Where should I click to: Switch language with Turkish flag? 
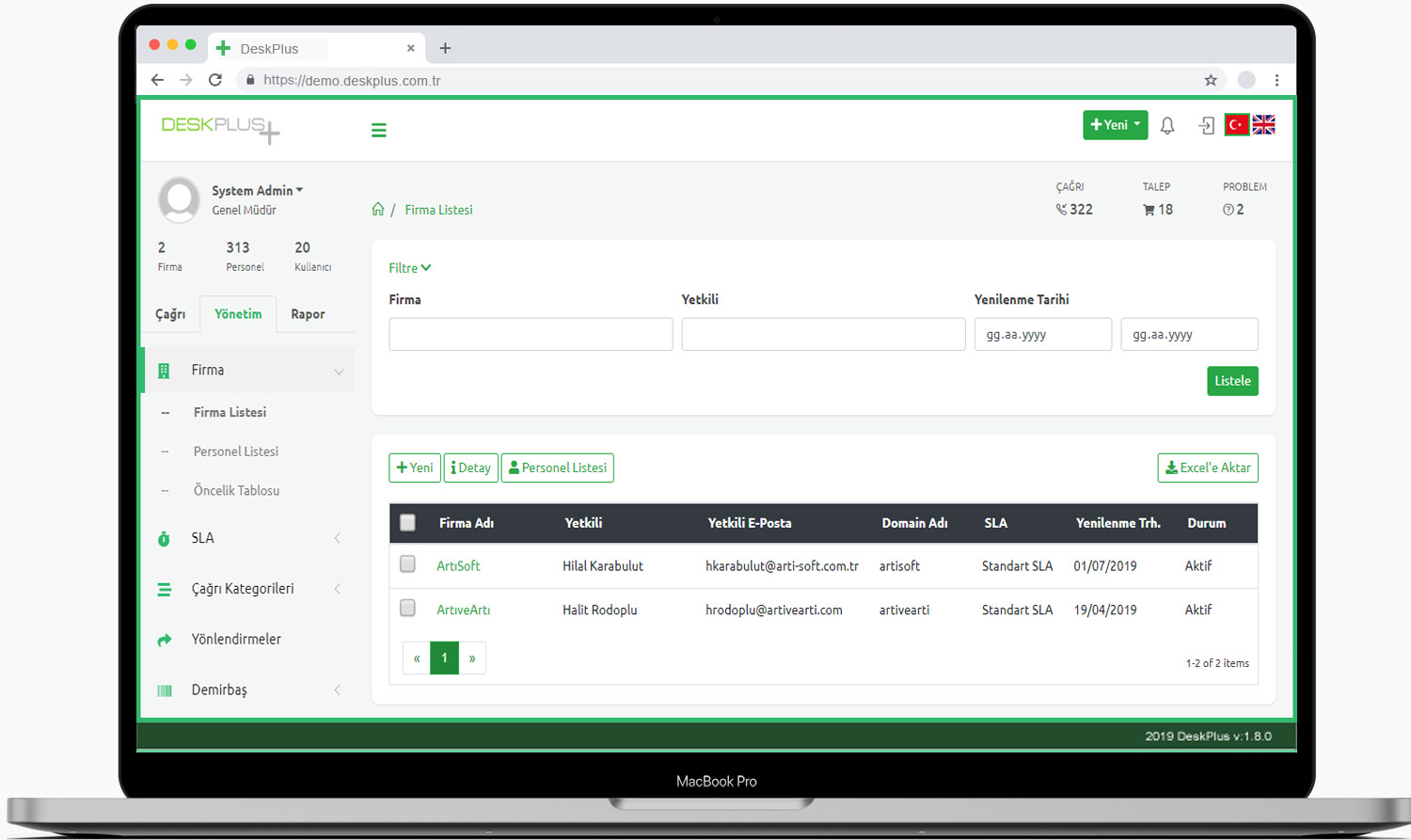pos(1237,124)
